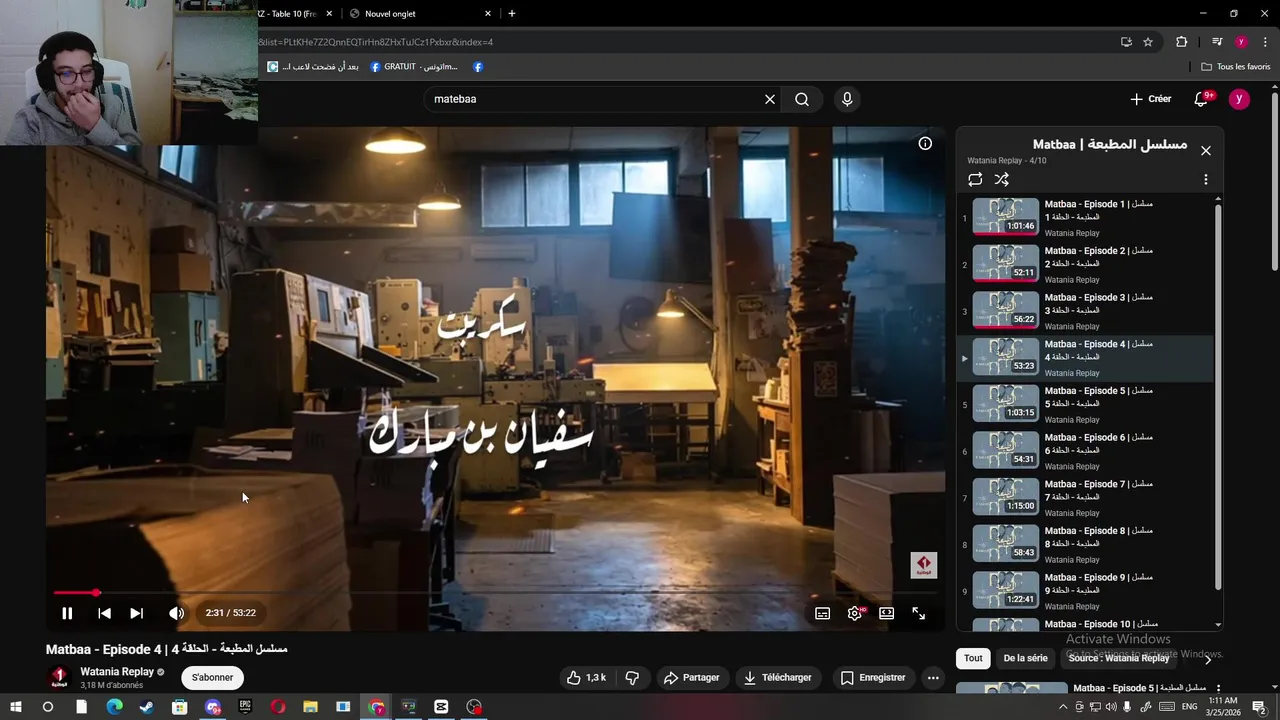
Task: Select the Source : Watania Replay chip
Action: point(1118,658)
